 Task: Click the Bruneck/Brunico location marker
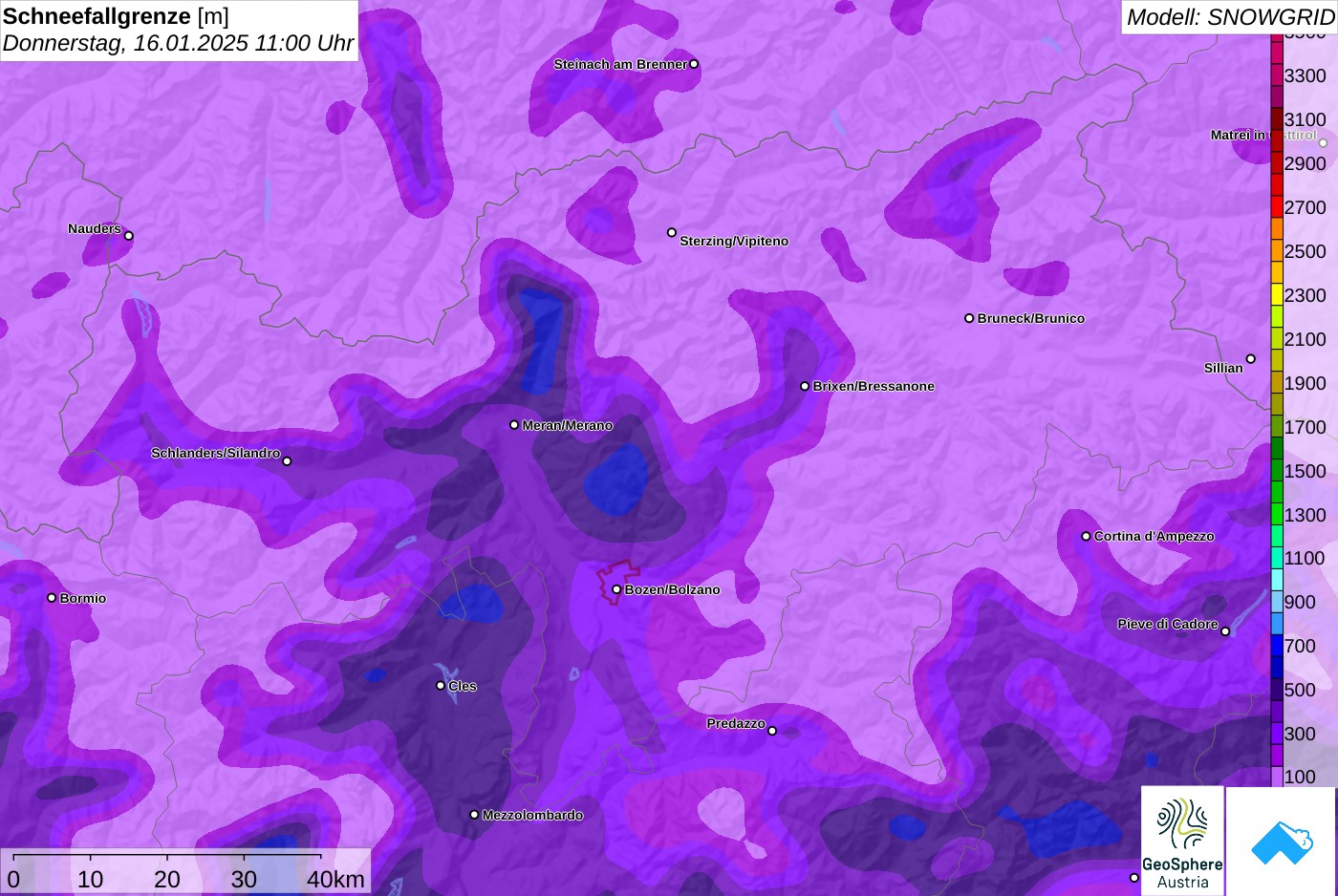[x=969, y=318]
